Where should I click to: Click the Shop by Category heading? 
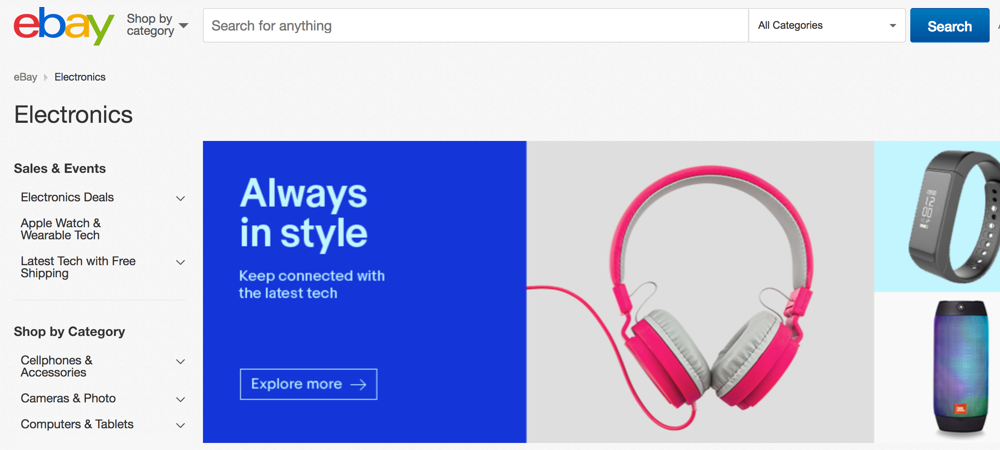click(70, 332)
